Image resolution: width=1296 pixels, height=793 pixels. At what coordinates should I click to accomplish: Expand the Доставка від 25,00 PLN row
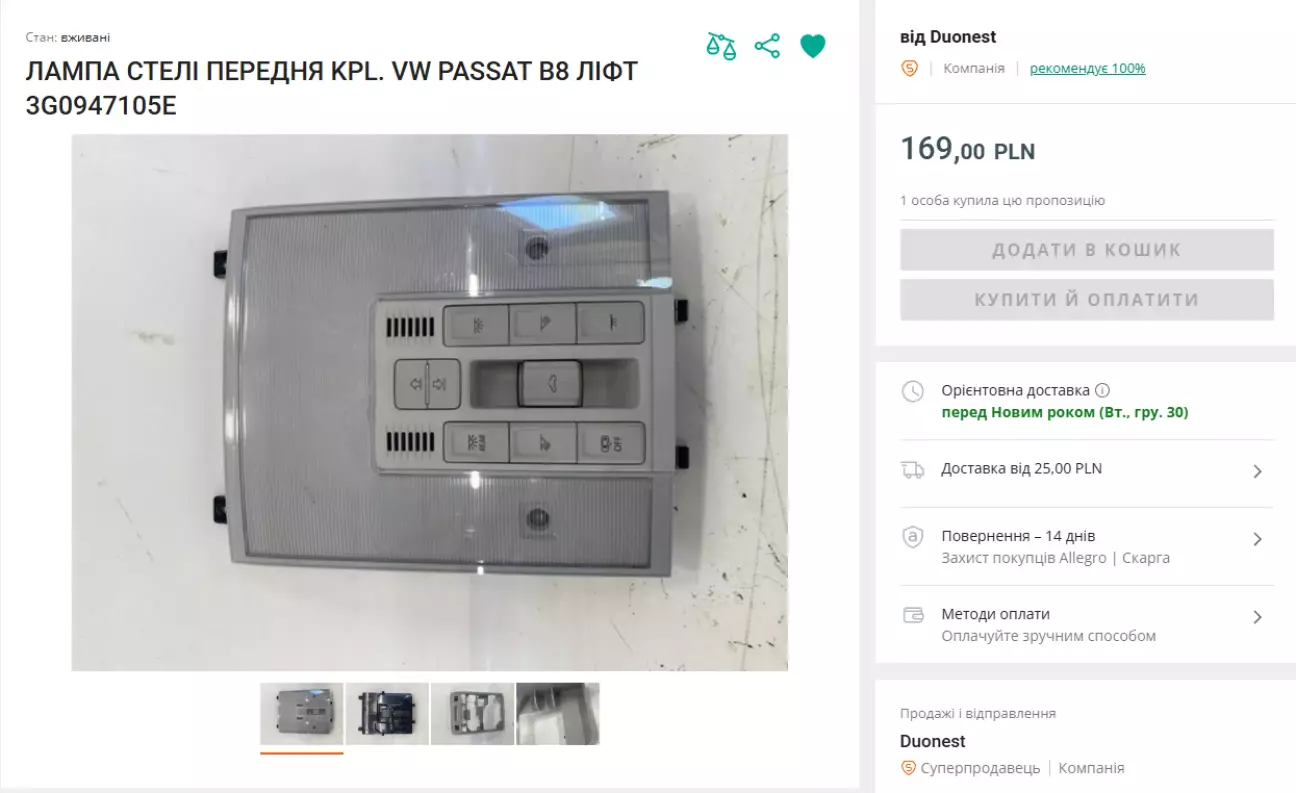coord(1087,470)
